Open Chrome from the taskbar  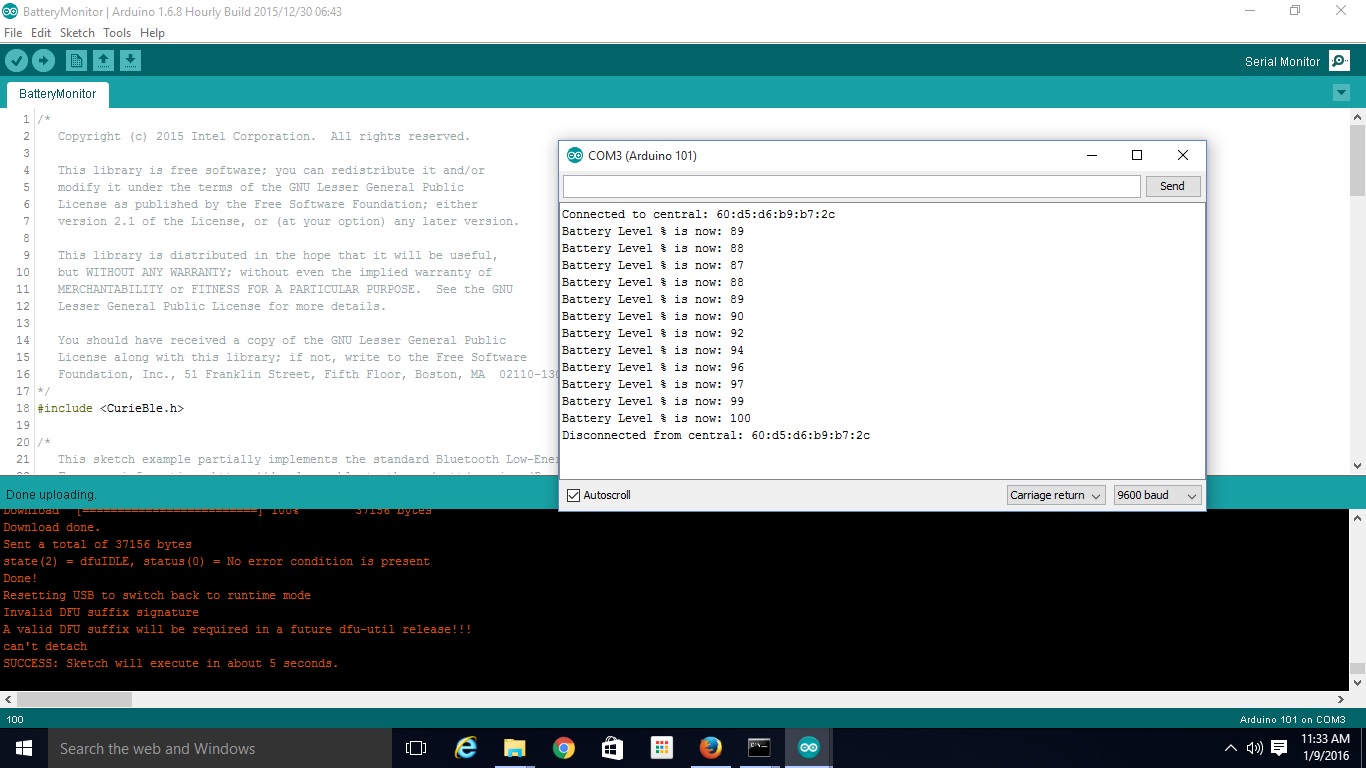point(563,747)
